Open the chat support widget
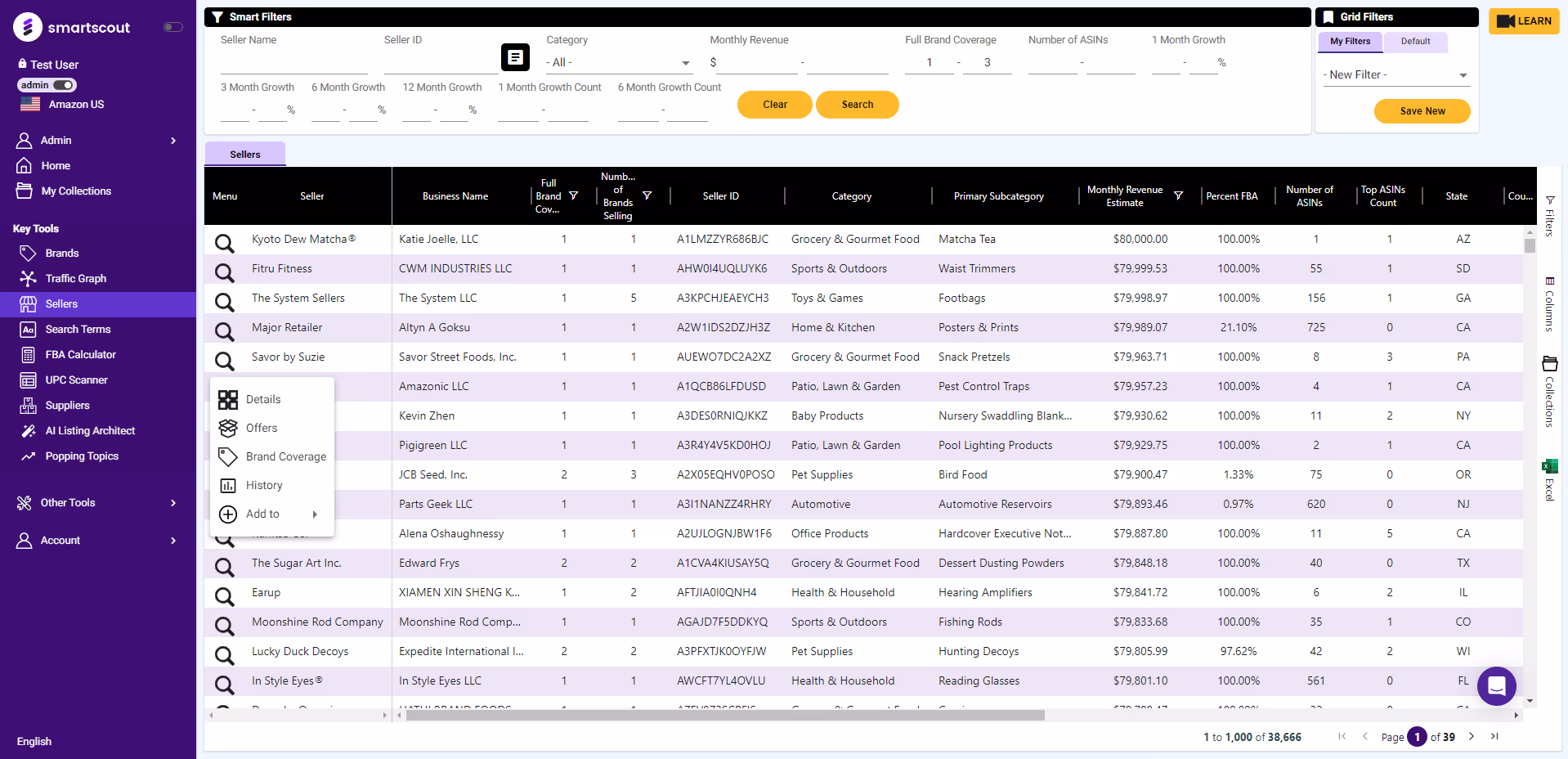This screenshot has height=759, width=1568. (1497, 686)
